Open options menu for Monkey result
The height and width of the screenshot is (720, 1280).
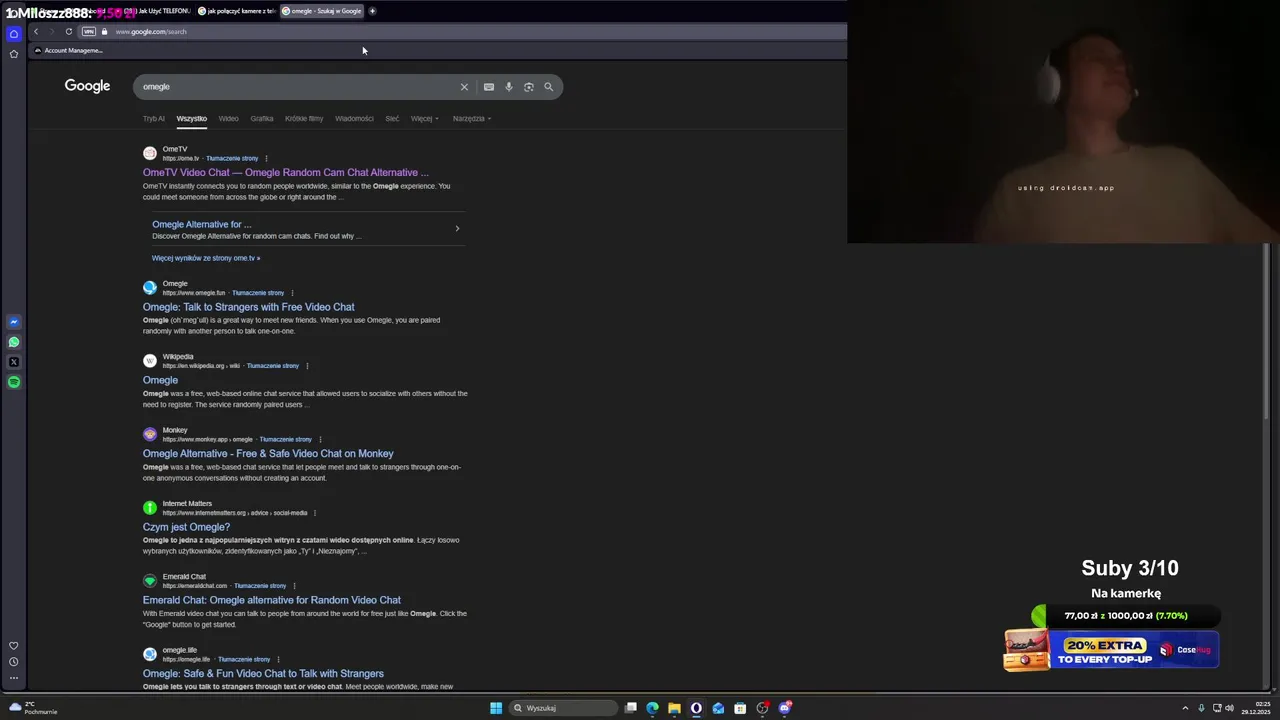[x=320, y=439]
